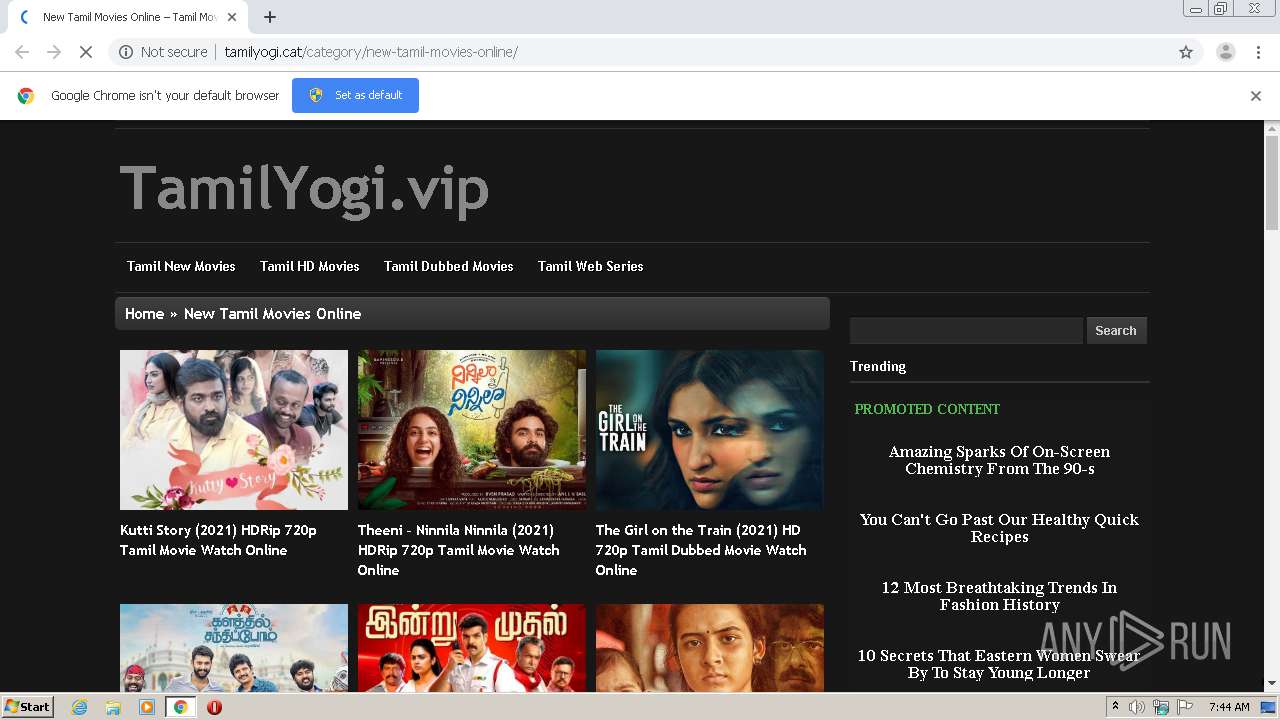Open the Windows Start menu
The width and height of the screenshot is (1280, 720).
coord(27,707)
